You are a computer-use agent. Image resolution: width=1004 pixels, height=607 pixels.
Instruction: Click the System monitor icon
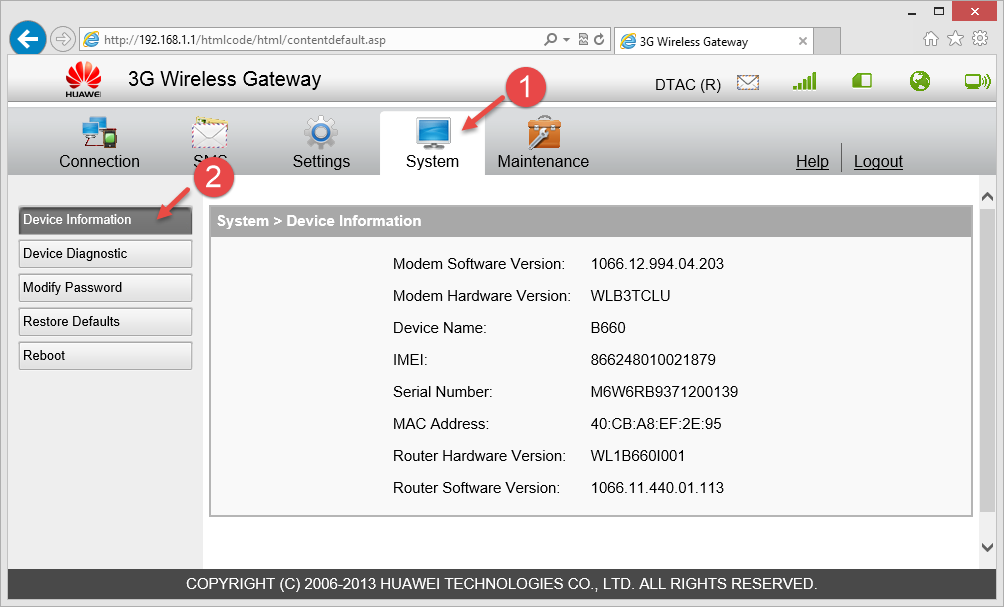(x=433, y=133)
